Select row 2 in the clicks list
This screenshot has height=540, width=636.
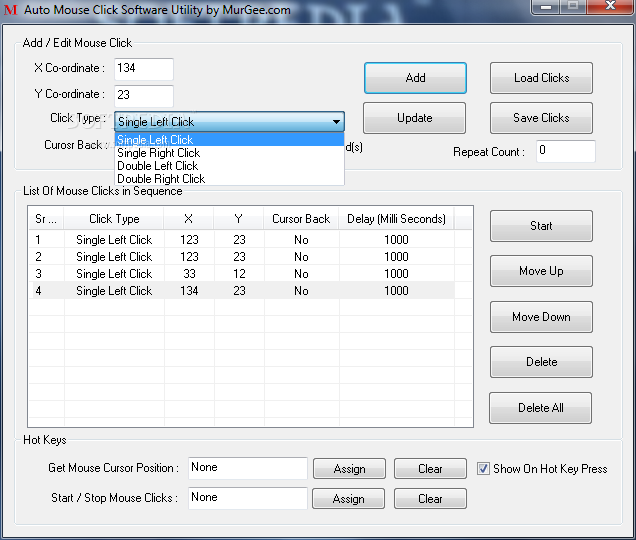coord(242,257)
